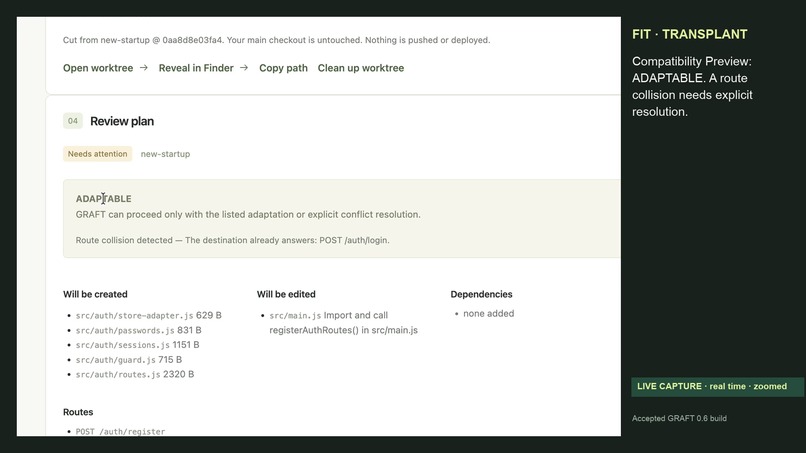The height and width of the screenshot is (453, 806).
Task: Click src/auth/routes.js file entry
Action: (135, 374)
